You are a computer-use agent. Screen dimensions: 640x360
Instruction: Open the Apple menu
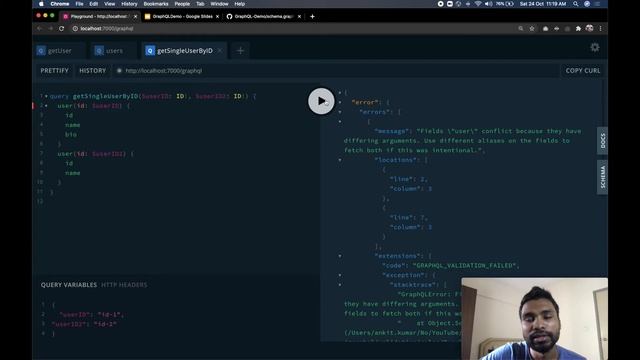coord(41,4)
